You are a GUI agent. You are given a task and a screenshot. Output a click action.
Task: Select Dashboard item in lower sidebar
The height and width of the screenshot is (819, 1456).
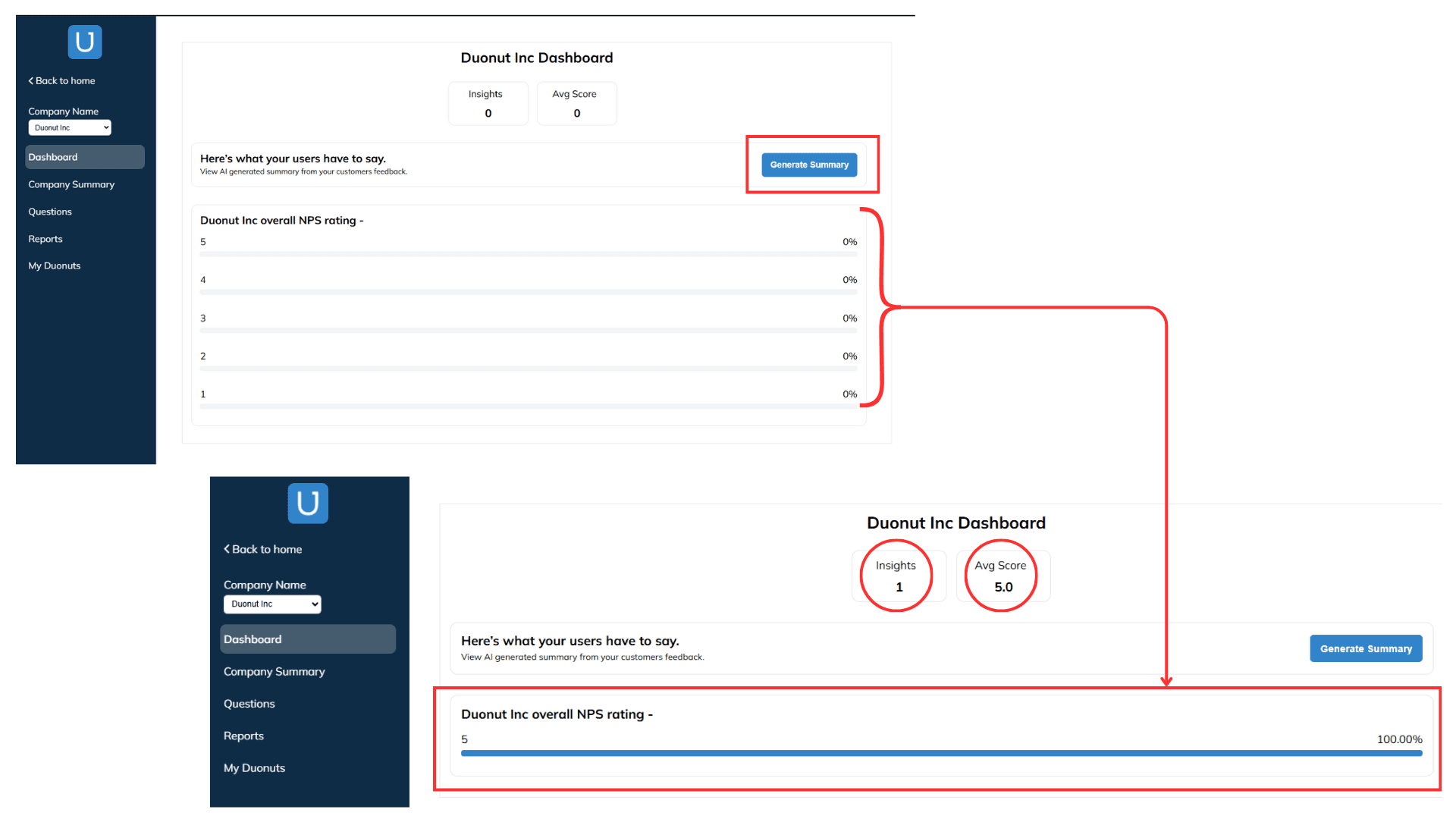click(x=307, y=639)
